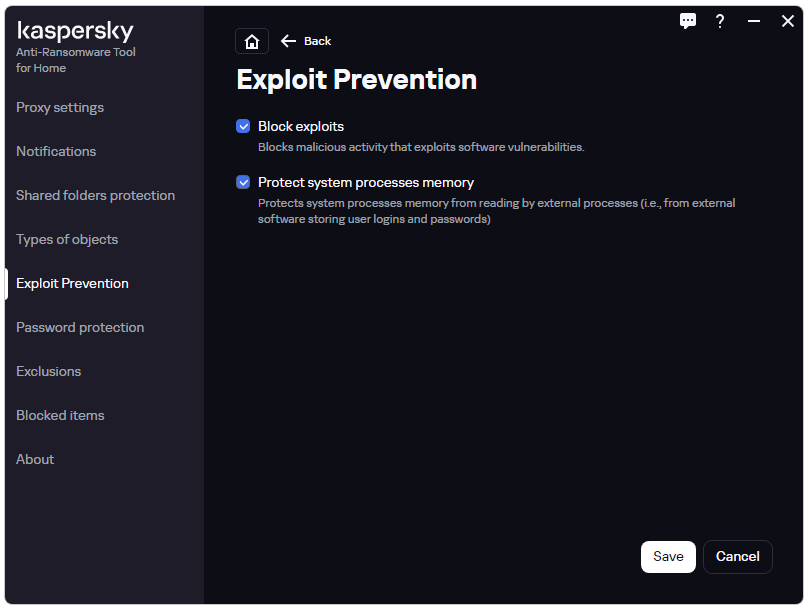The width and height of the screenshot is (809, 610).
Task: Toggle Protect system processes memory checkbox
Action: (243, 182)
